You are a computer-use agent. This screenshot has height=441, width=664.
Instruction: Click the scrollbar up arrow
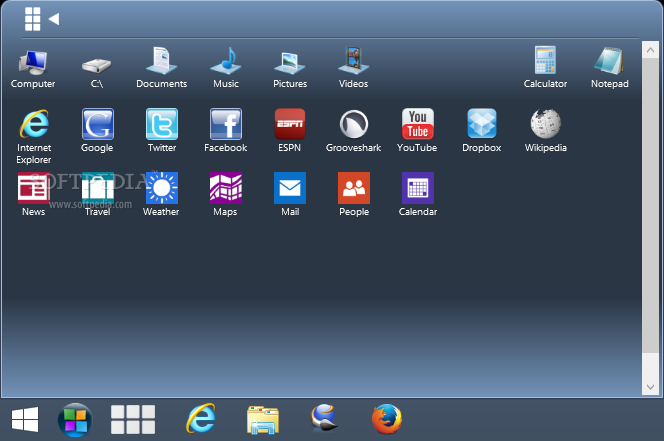pyautogui.click(x=650, y=50)
